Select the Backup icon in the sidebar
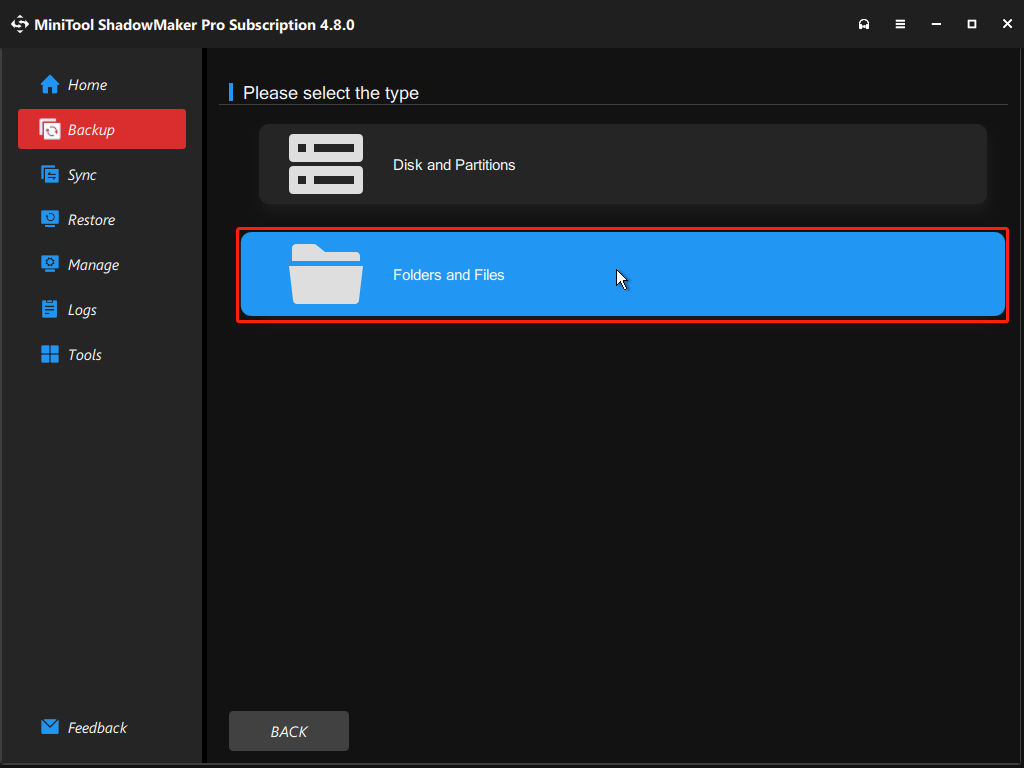This screenshot has width=1024, height=768. (x=48, y=129)
